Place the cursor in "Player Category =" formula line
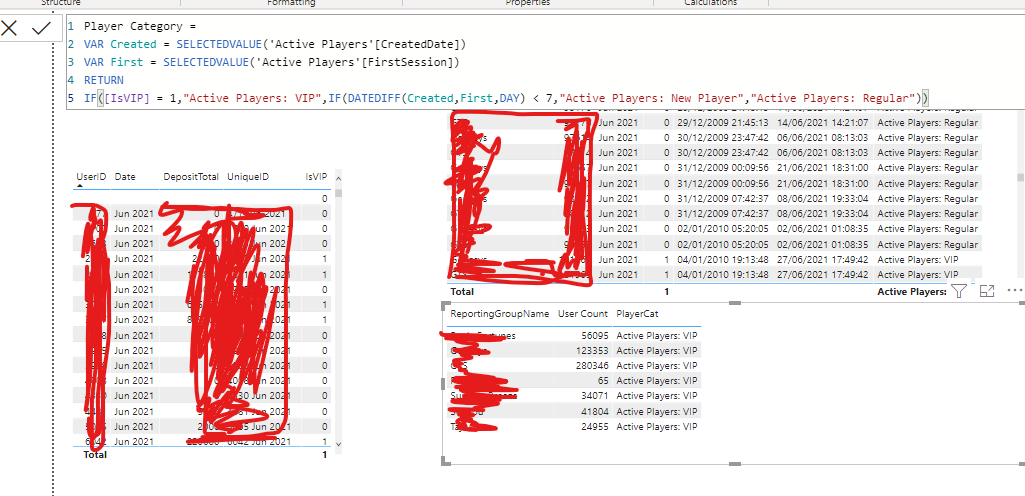 tap(140, 27)
